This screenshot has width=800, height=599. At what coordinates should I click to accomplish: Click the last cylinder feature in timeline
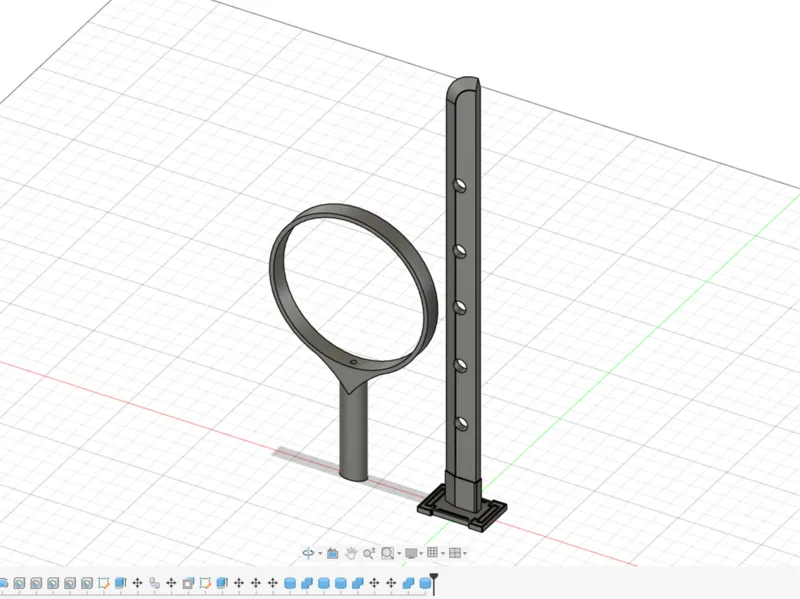point(425,583)
